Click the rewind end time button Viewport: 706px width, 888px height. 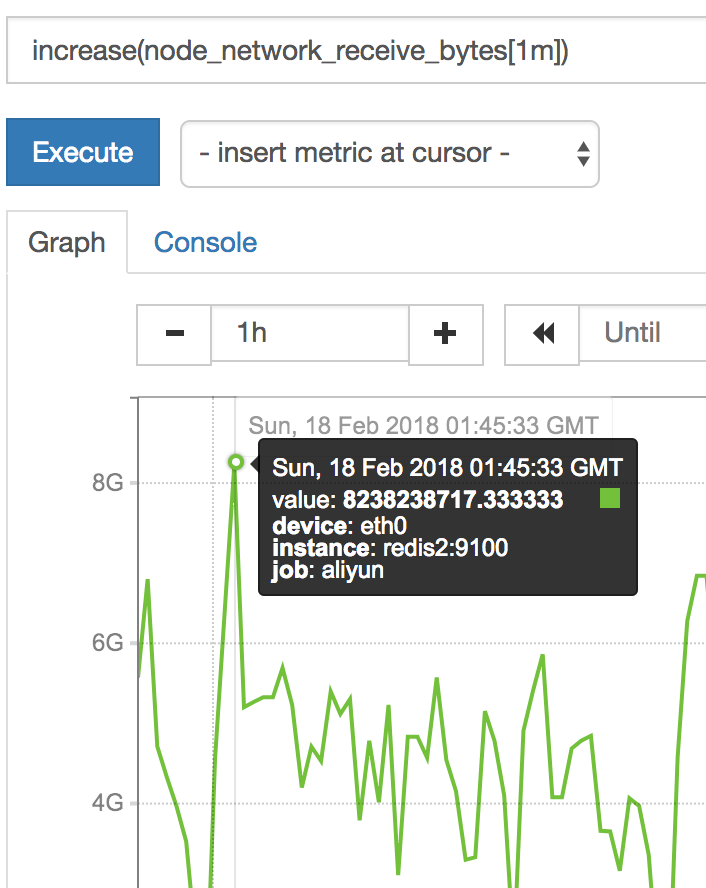pos(542,335)
